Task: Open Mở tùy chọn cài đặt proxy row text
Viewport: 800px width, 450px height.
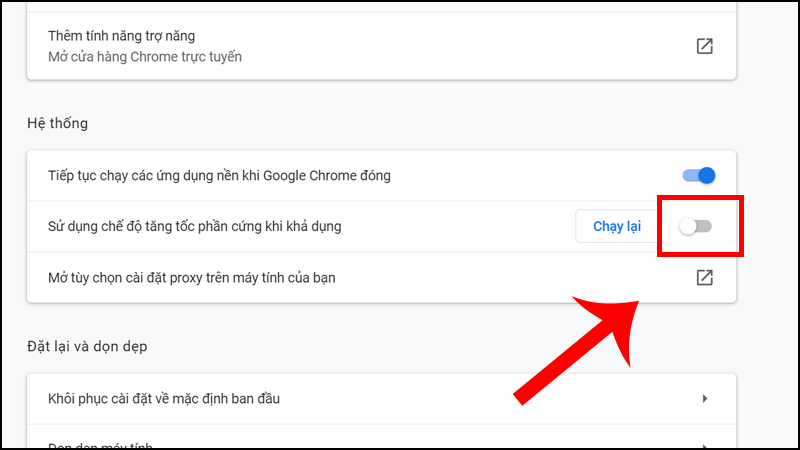Action: click(x=192, y=278)
